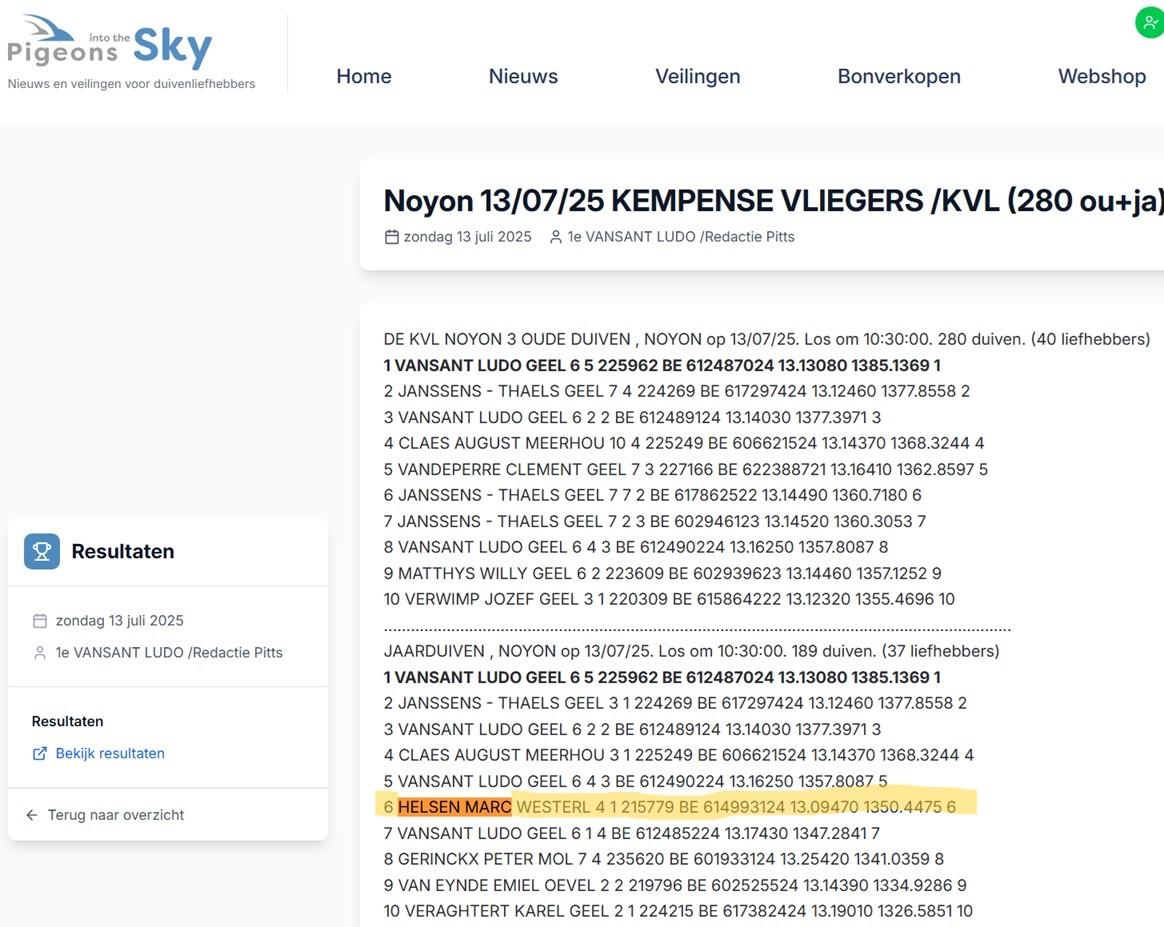Viewport: 1164px width, 927px height.
Task: Click the Pigeons into the Sky logo
Action: coord(110,45)
